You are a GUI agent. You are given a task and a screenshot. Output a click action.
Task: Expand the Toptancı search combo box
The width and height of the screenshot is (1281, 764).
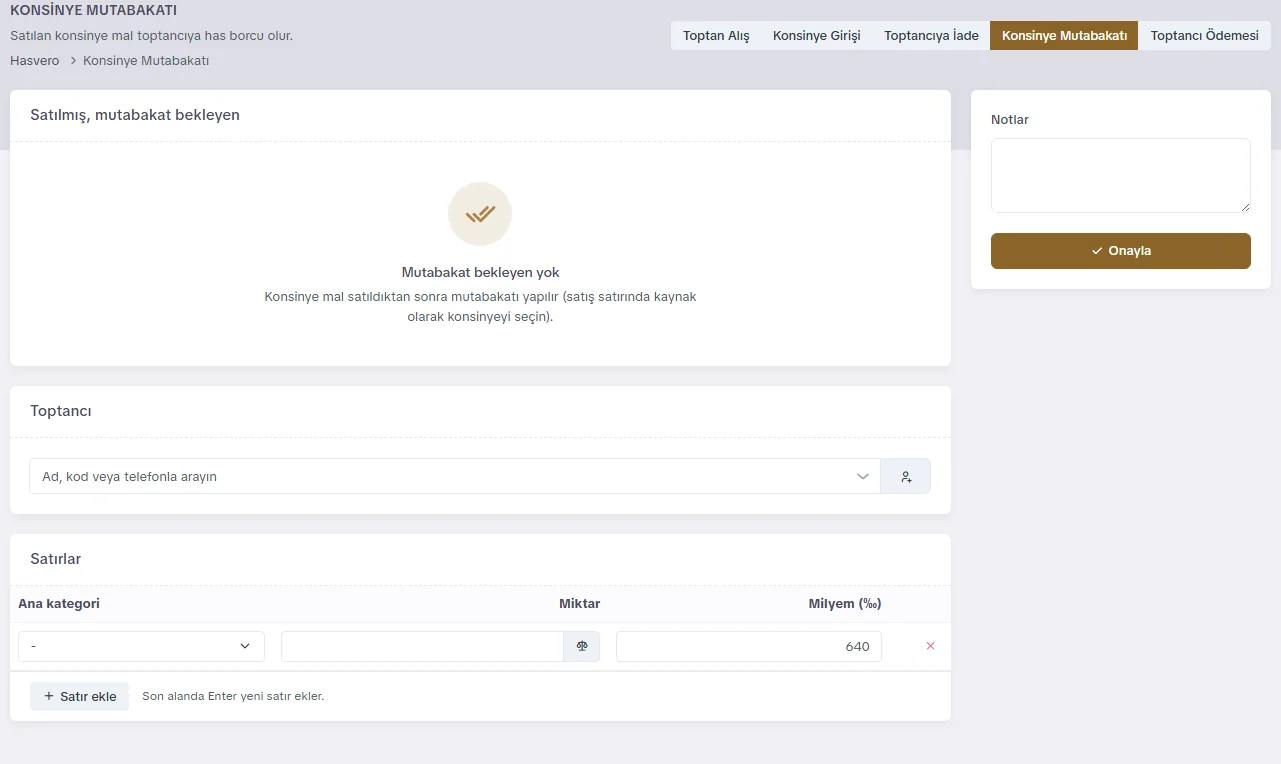[455, 477]
